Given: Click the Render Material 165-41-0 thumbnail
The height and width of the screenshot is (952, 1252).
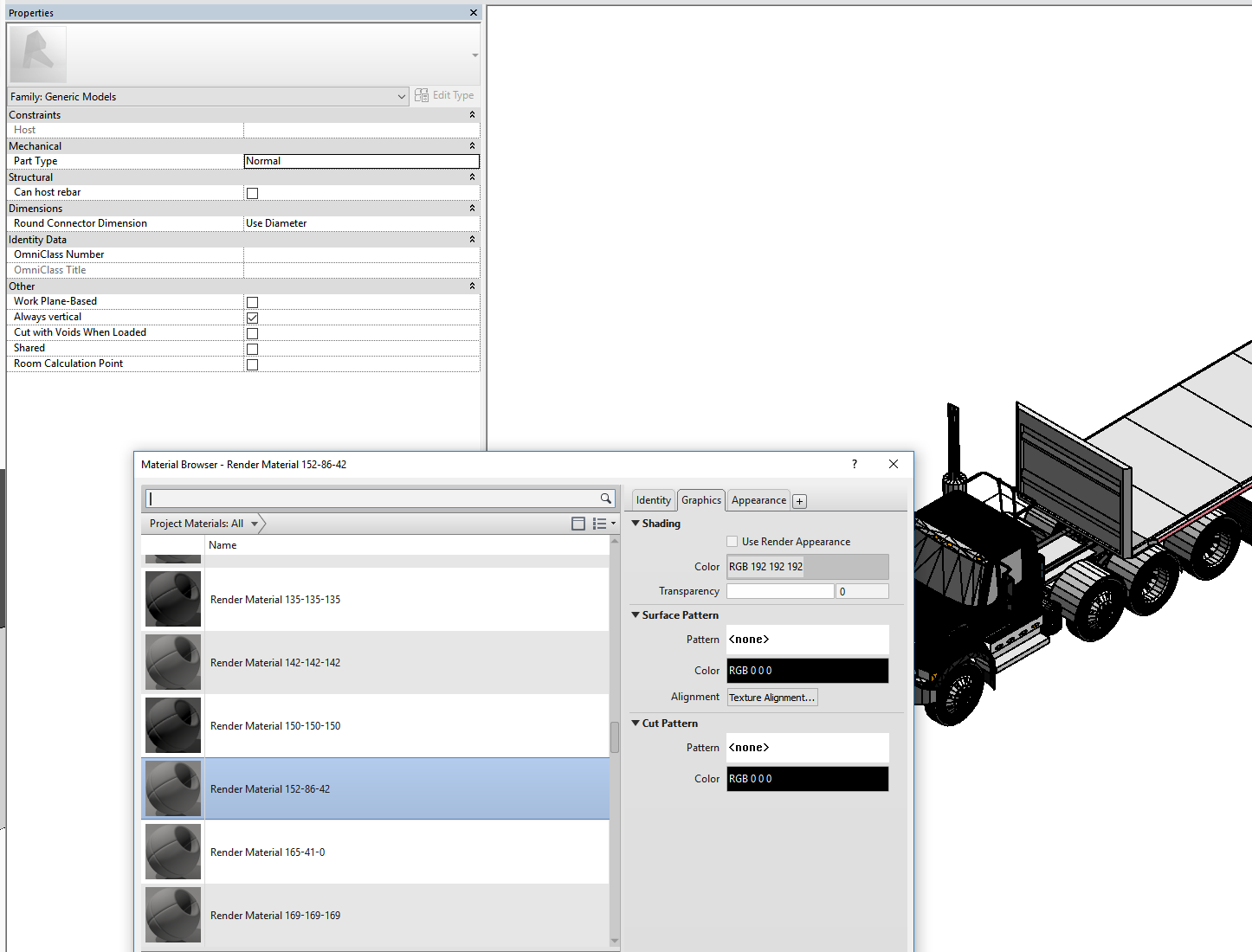Looking at the screenshot, I should pos(173,852).
